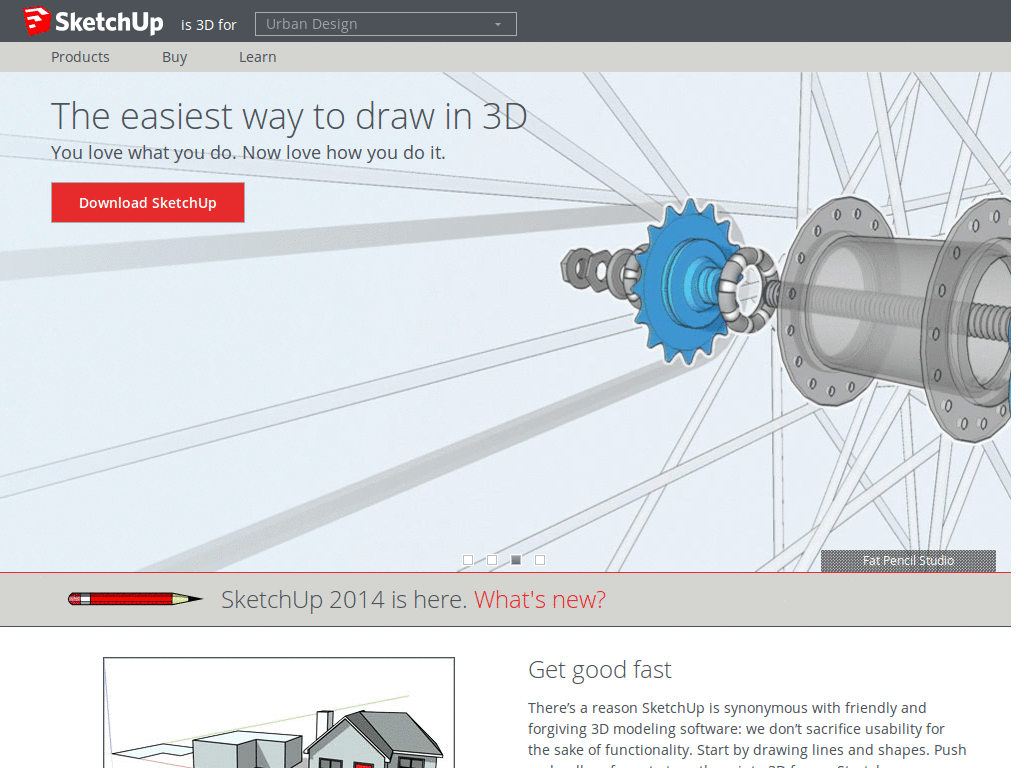The width and height of the screenshot is (1024, 768).
Task: Click the 'The easiest way to draw in 3D' headline
Action: pos(289,117)
